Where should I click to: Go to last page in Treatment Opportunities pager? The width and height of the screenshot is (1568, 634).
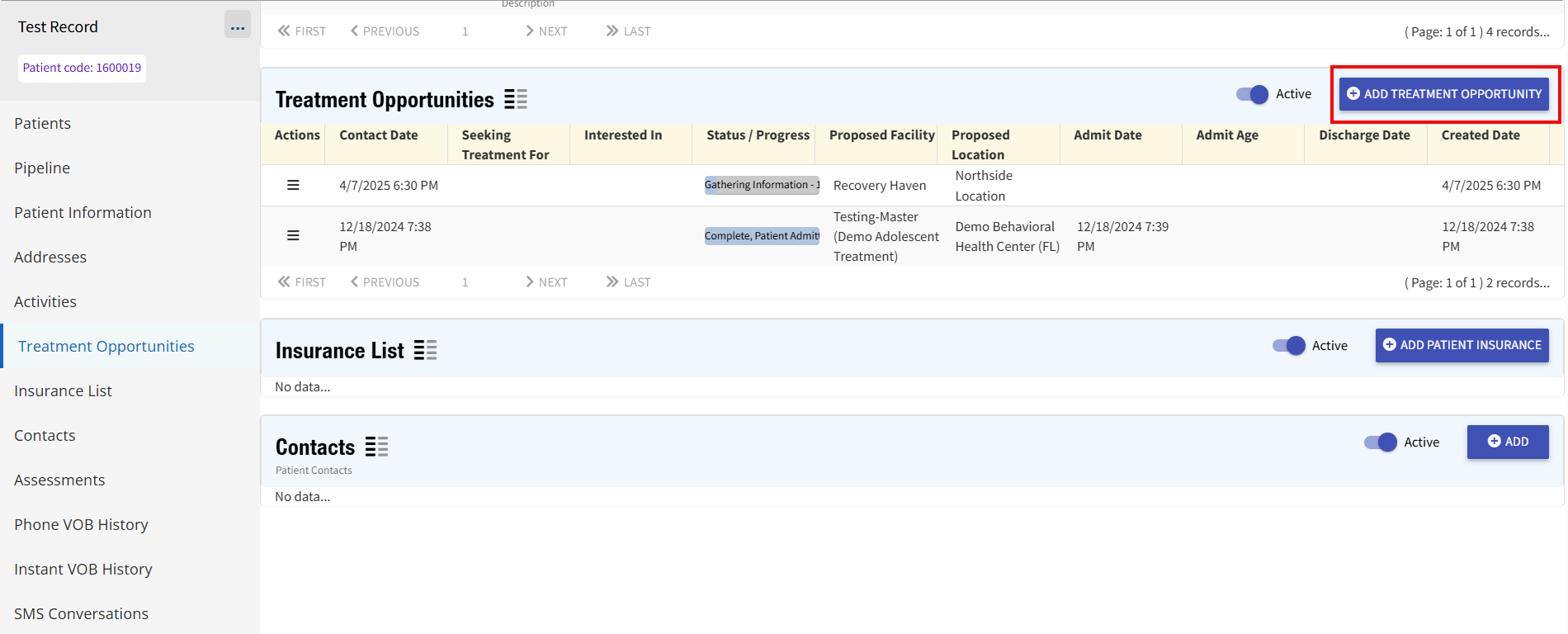[x=628, y=282]
